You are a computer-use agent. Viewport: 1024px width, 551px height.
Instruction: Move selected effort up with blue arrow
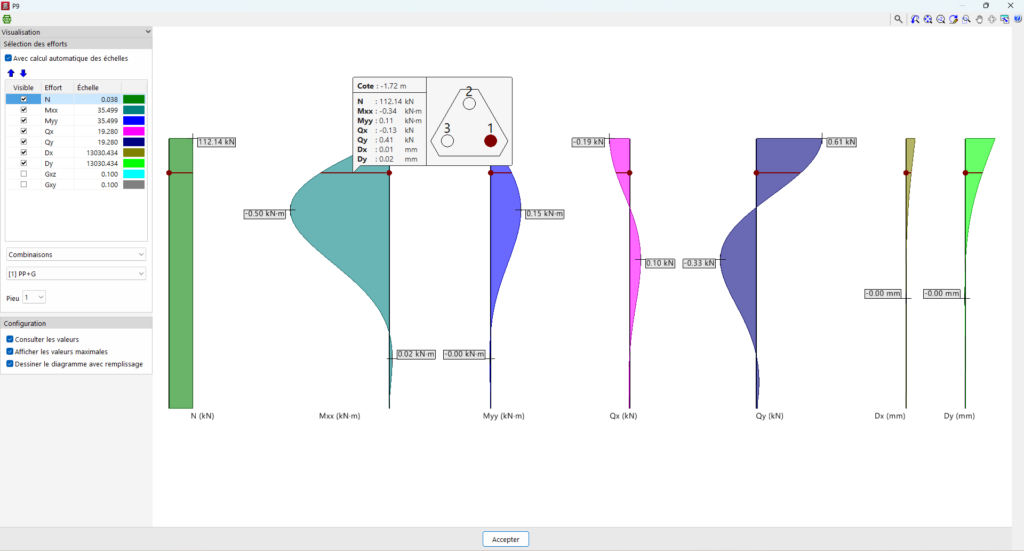pyautogui.click(x=11, y=73)
